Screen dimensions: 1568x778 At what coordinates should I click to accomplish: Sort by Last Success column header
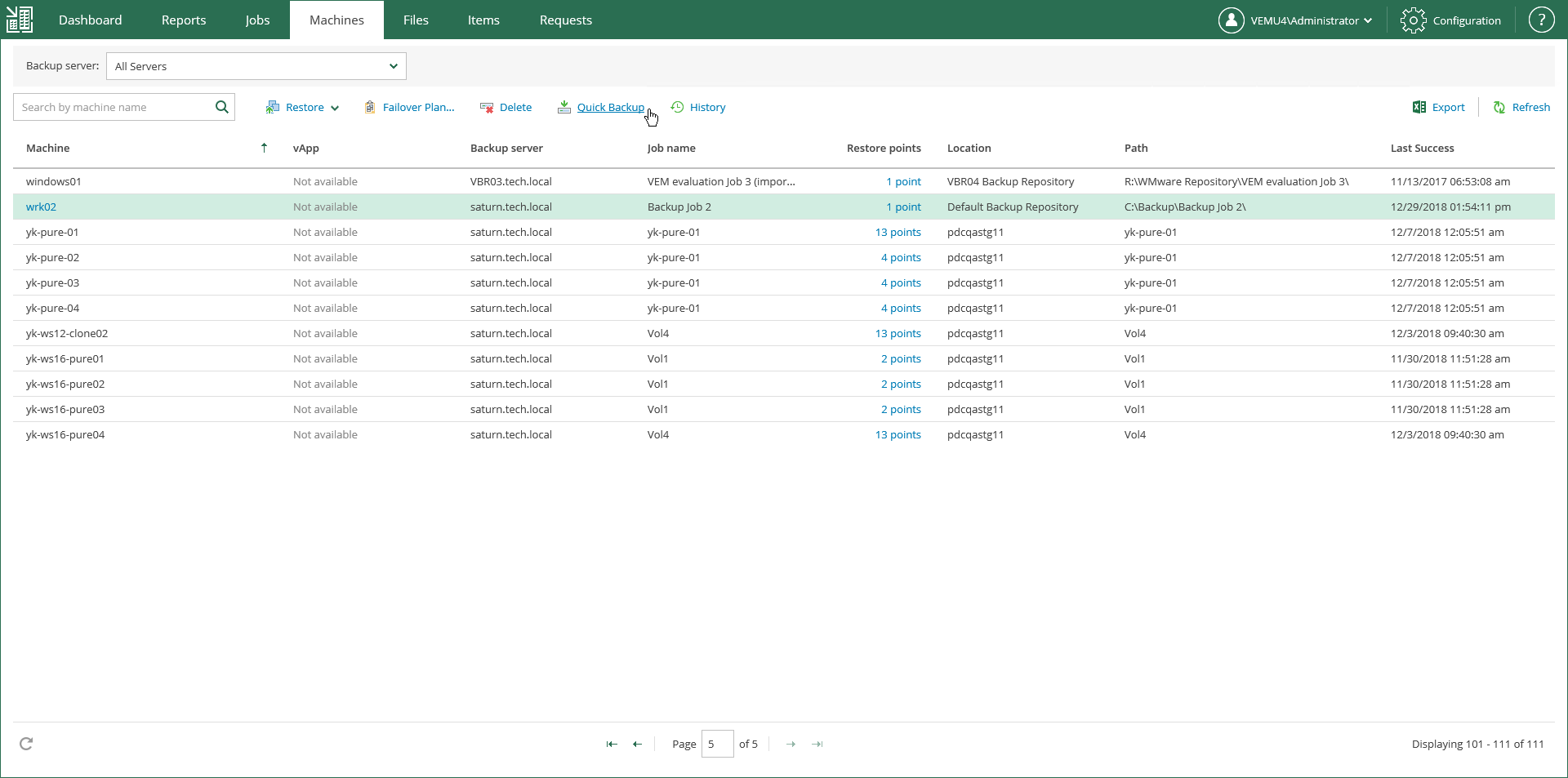[1422, 148]
